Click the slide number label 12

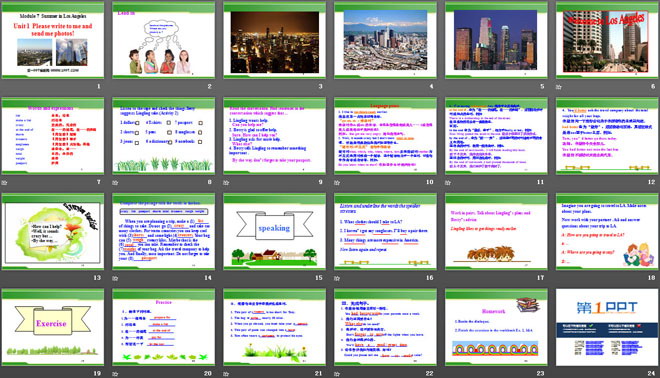pos(652,182)
